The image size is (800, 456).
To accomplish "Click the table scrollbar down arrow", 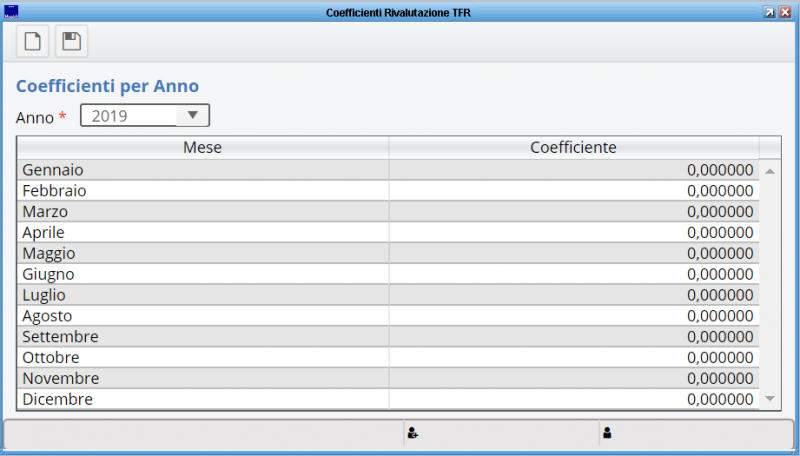I will pyautogui.click(x=770, y=398).
